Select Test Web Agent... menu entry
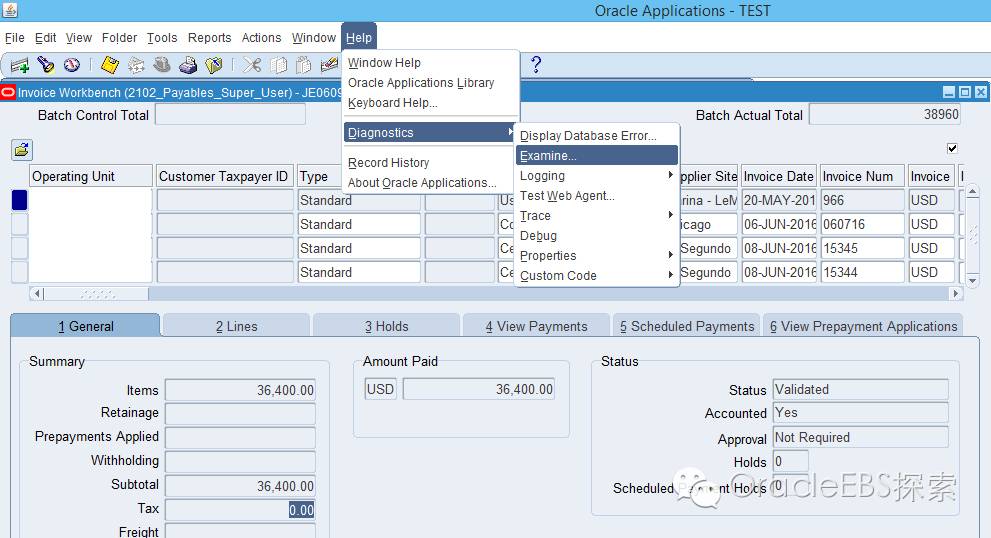The width and height of the screenshot is (991, 538). [597, 195]
